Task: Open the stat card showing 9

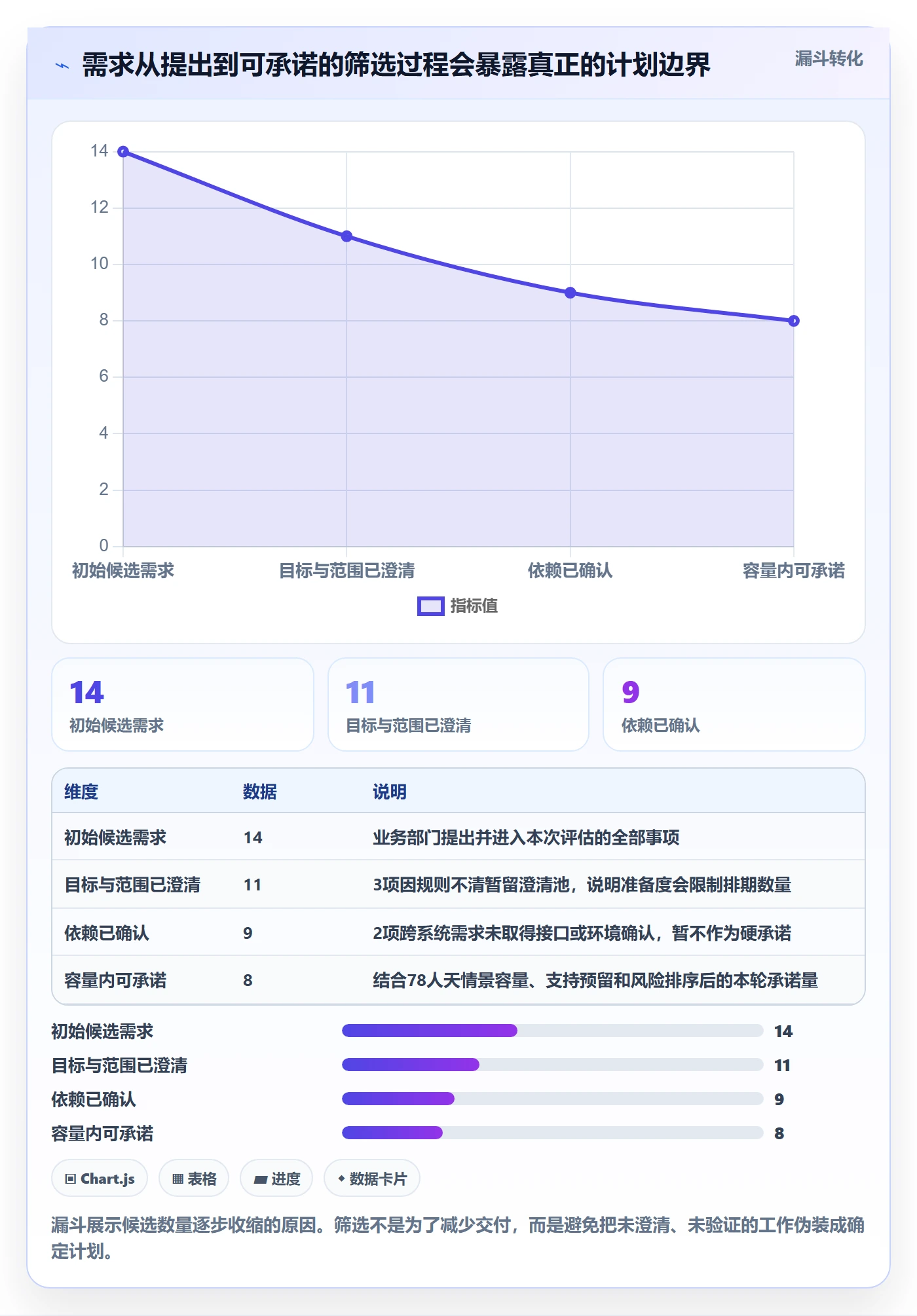Action: click(x=734, y=704)
